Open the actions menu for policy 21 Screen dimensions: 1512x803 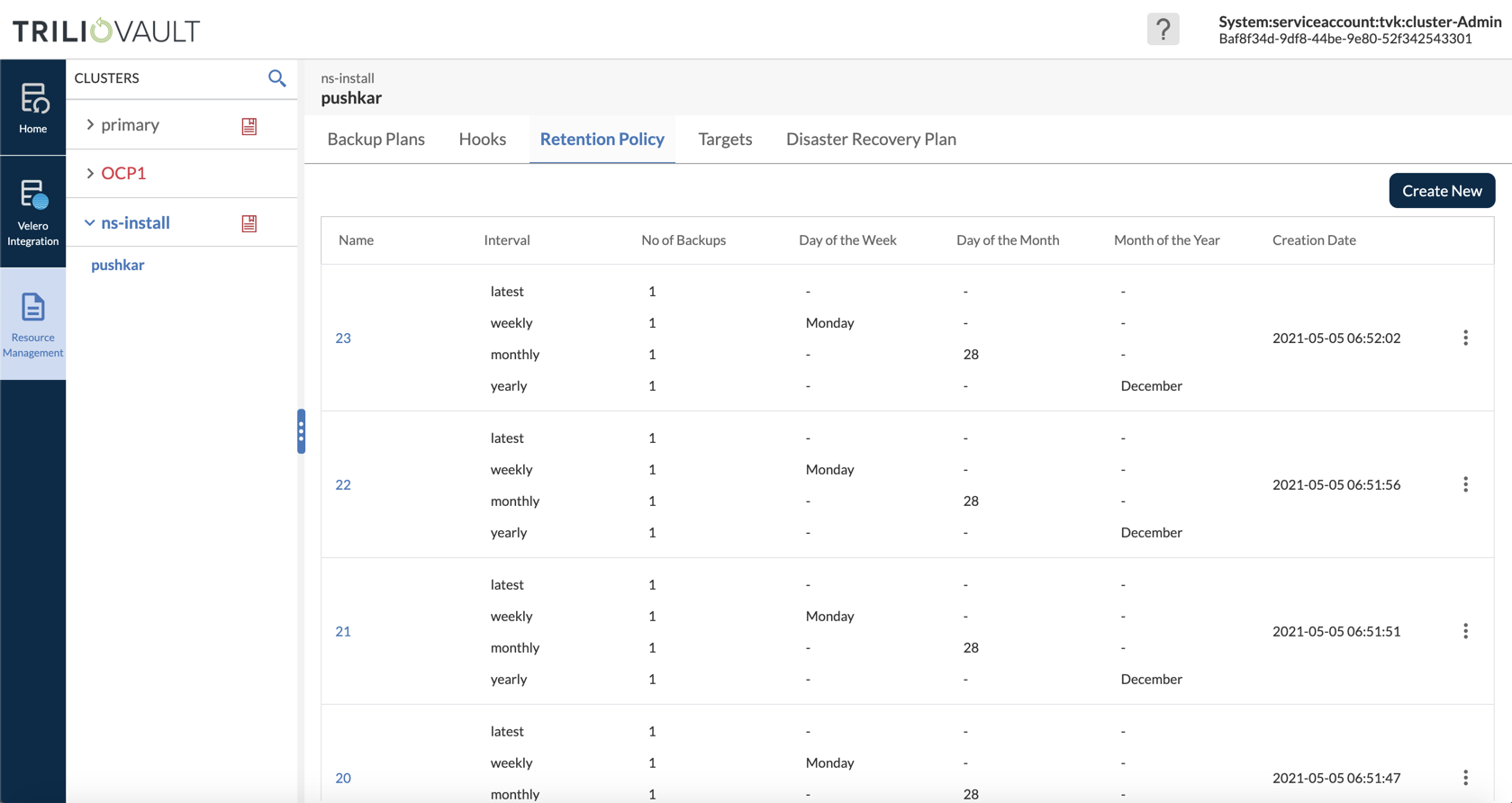tap(1465, 631)
